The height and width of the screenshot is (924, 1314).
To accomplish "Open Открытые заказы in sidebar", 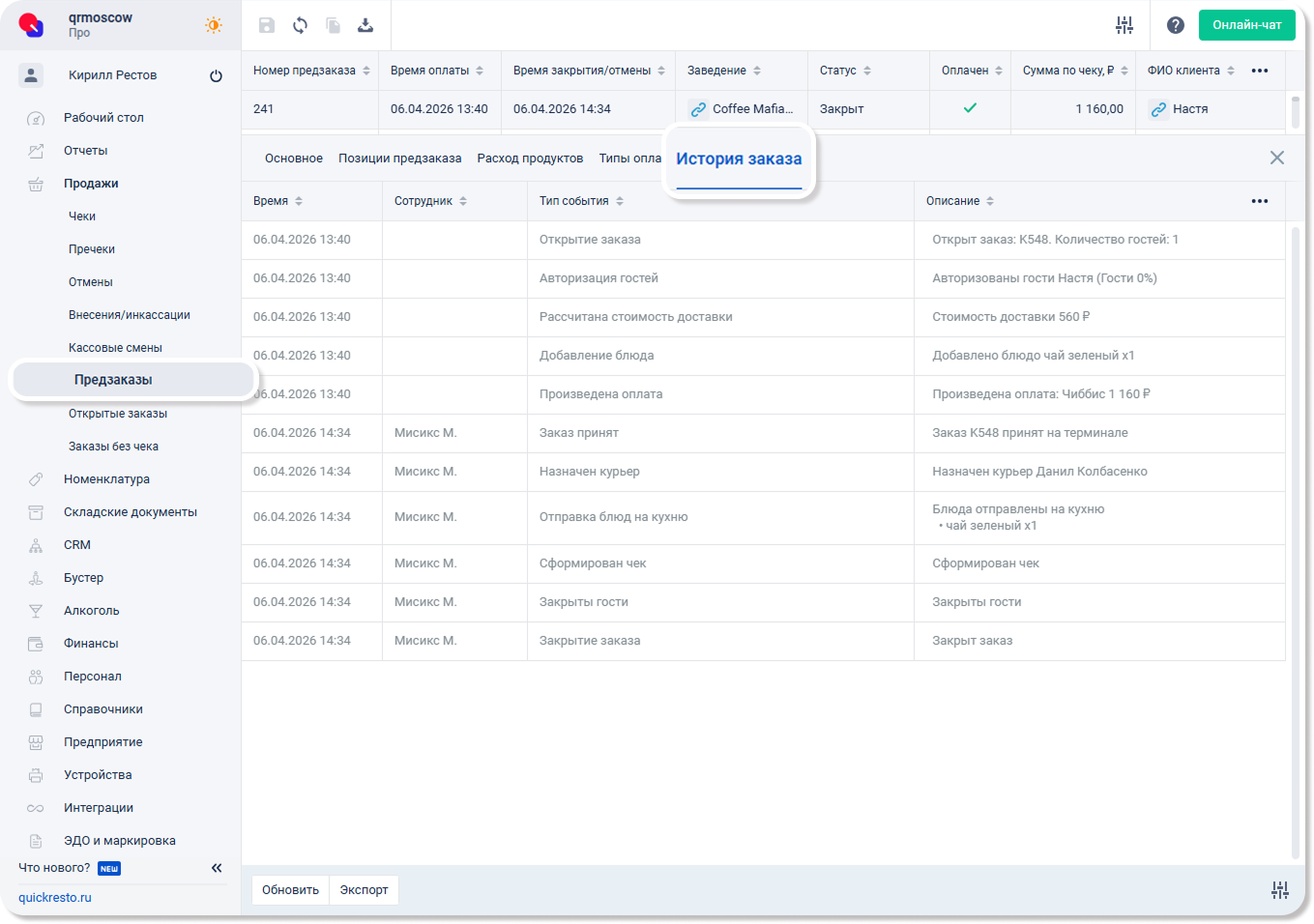I will point(118,414).
